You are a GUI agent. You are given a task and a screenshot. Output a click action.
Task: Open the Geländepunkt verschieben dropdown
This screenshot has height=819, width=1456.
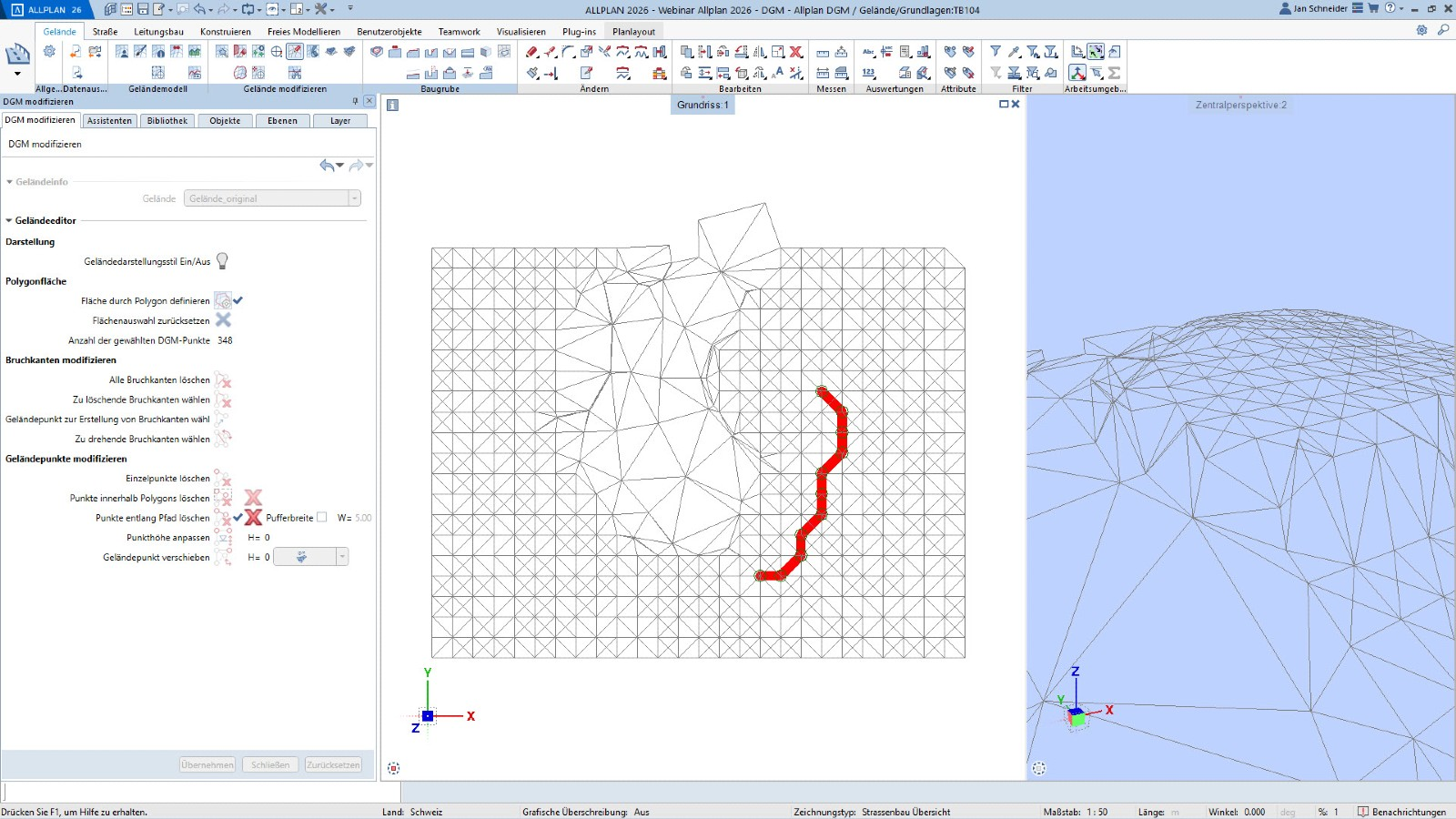(x=342, y=557)
